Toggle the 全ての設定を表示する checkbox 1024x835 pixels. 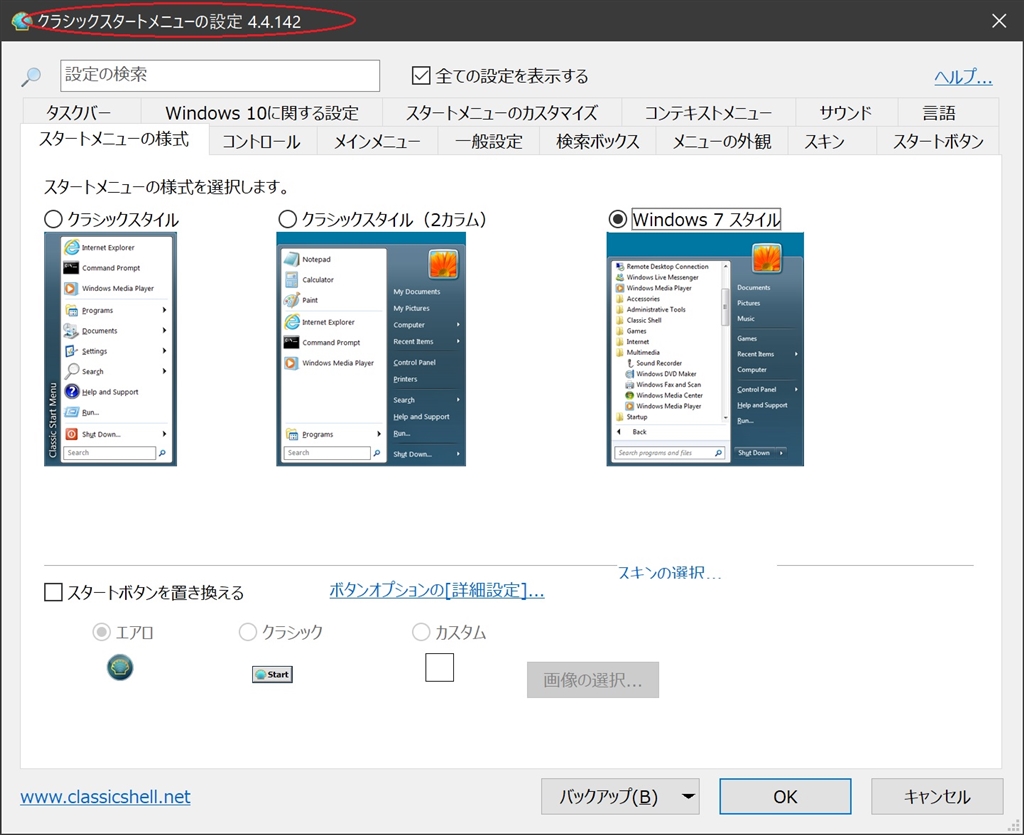[x=421, y=76]
